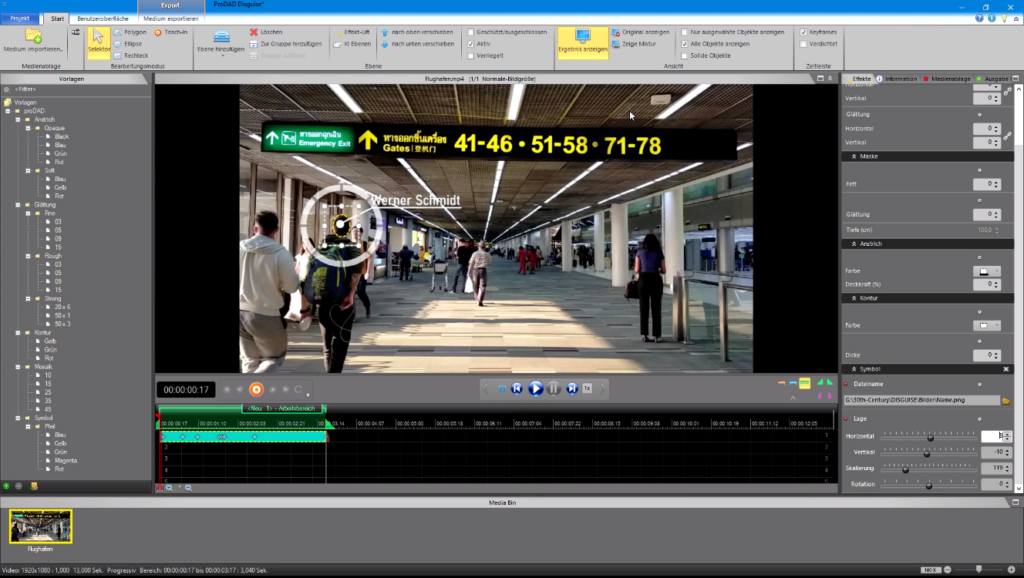
Task: Browse for Dateiname image file
Action: click(1006, 400)
